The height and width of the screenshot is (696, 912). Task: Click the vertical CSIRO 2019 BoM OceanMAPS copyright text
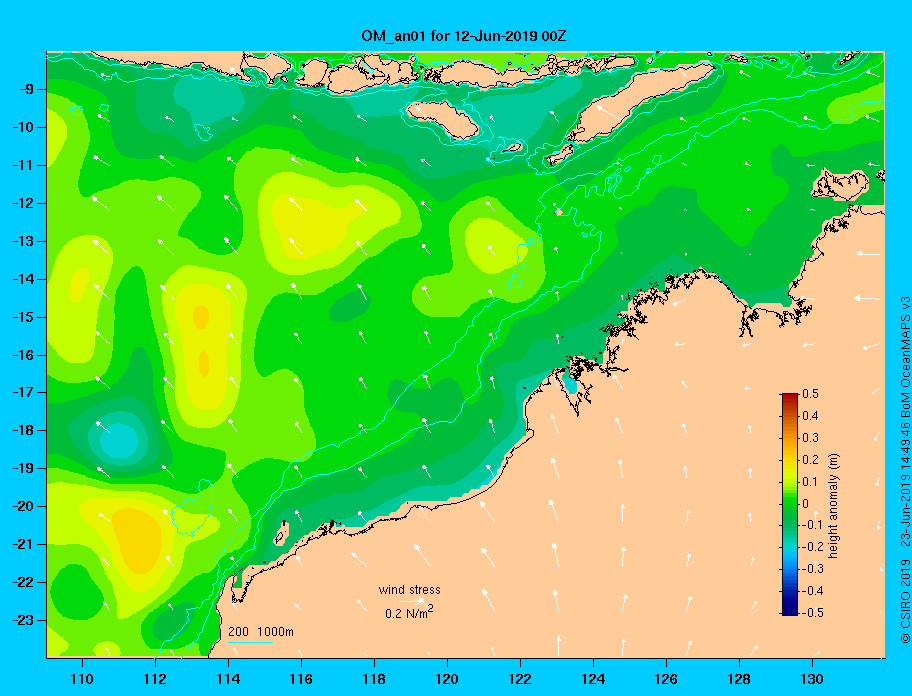pos(905,470)
